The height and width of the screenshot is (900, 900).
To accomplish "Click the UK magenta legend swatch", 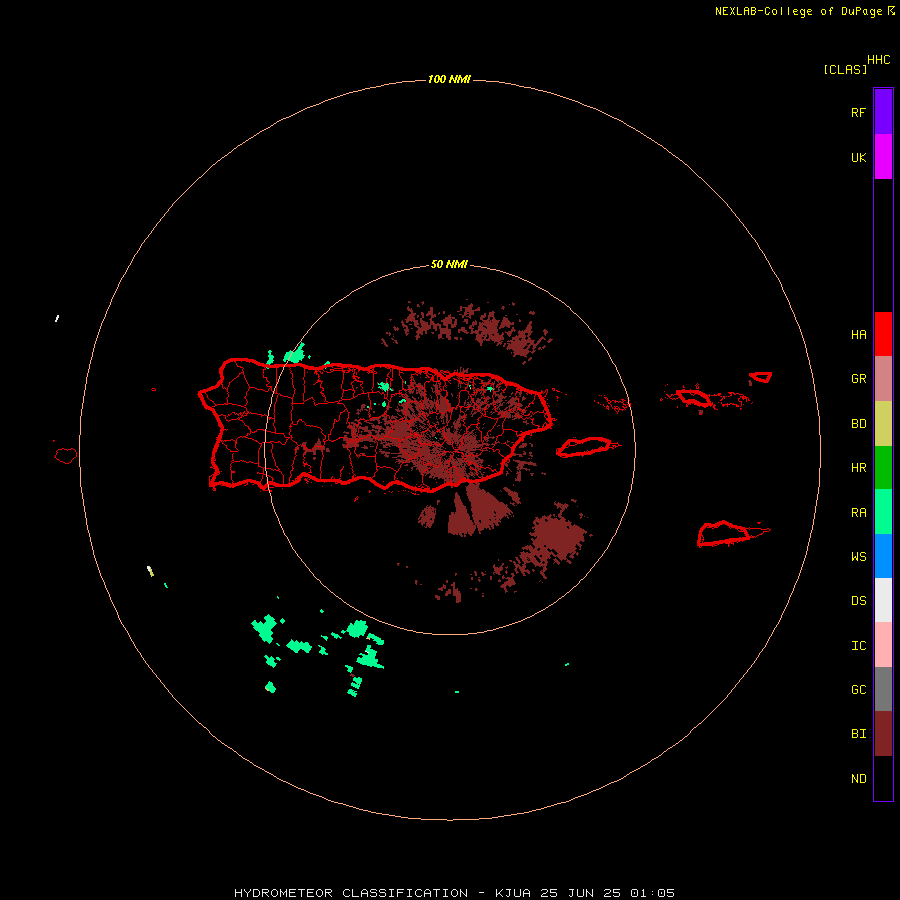I will [883, 157].
